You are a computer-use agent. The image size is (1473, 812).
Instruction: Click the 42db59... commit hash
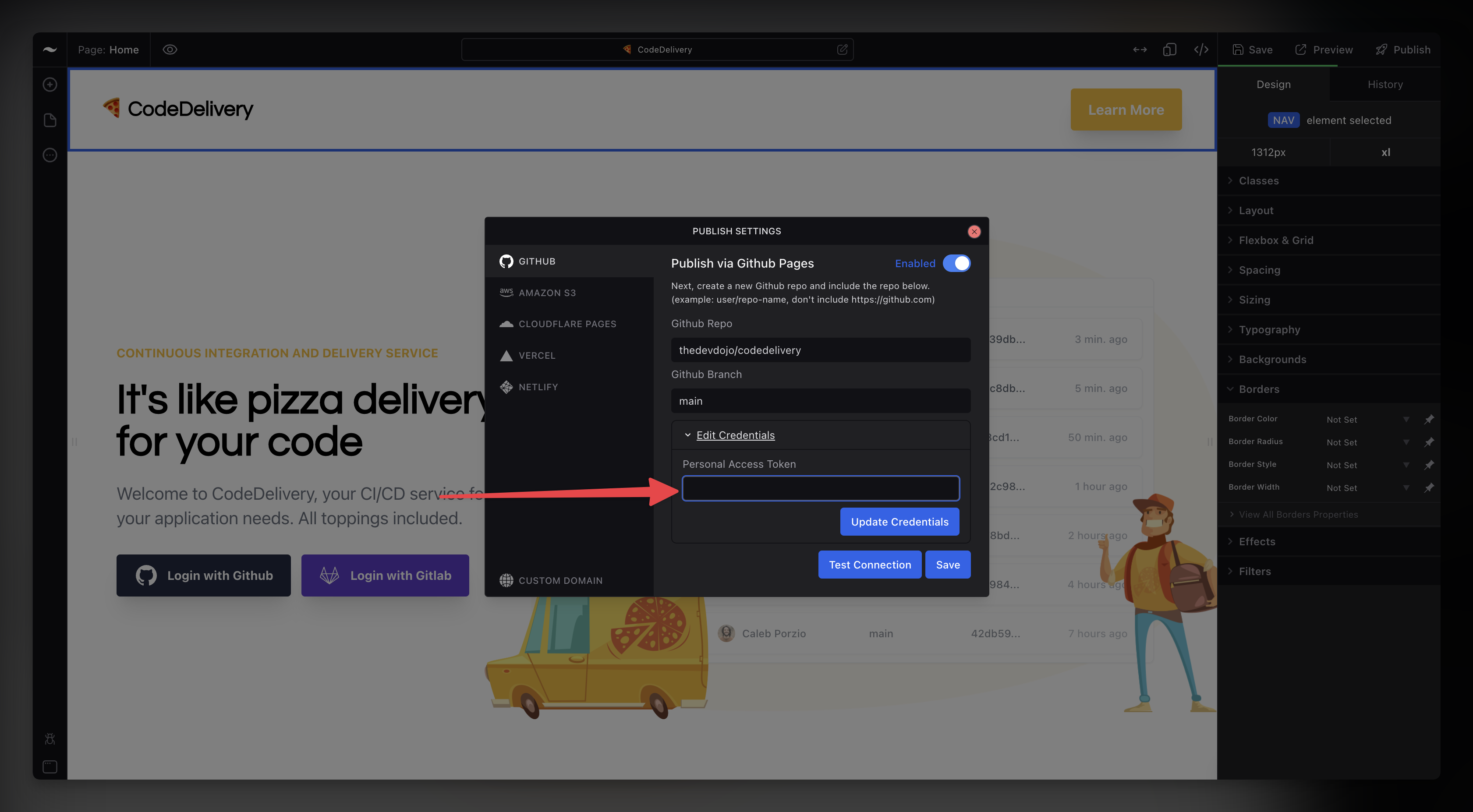pos(995,633)
